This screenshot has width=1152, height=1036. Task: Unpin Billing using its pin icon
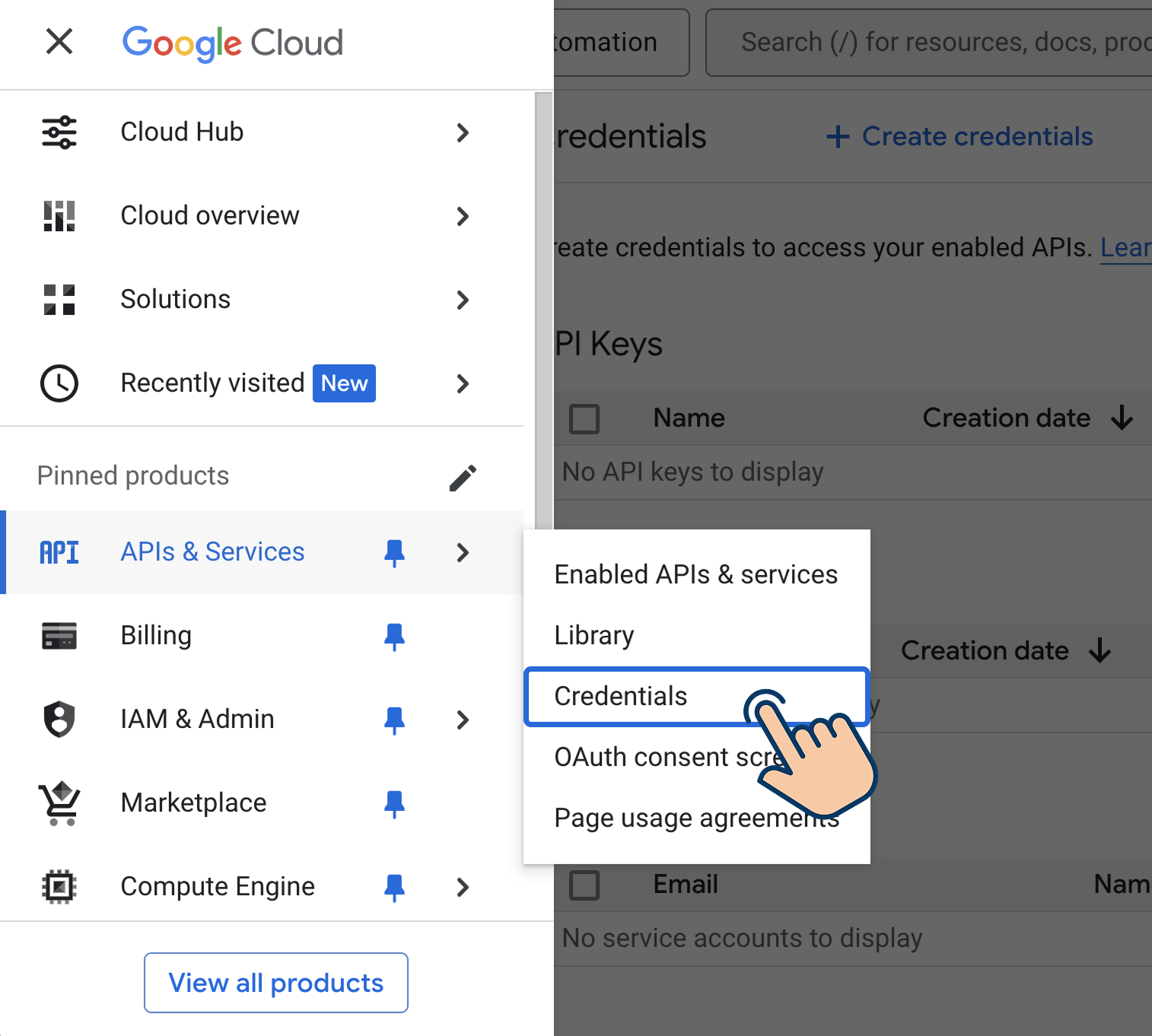click(394, 637)
